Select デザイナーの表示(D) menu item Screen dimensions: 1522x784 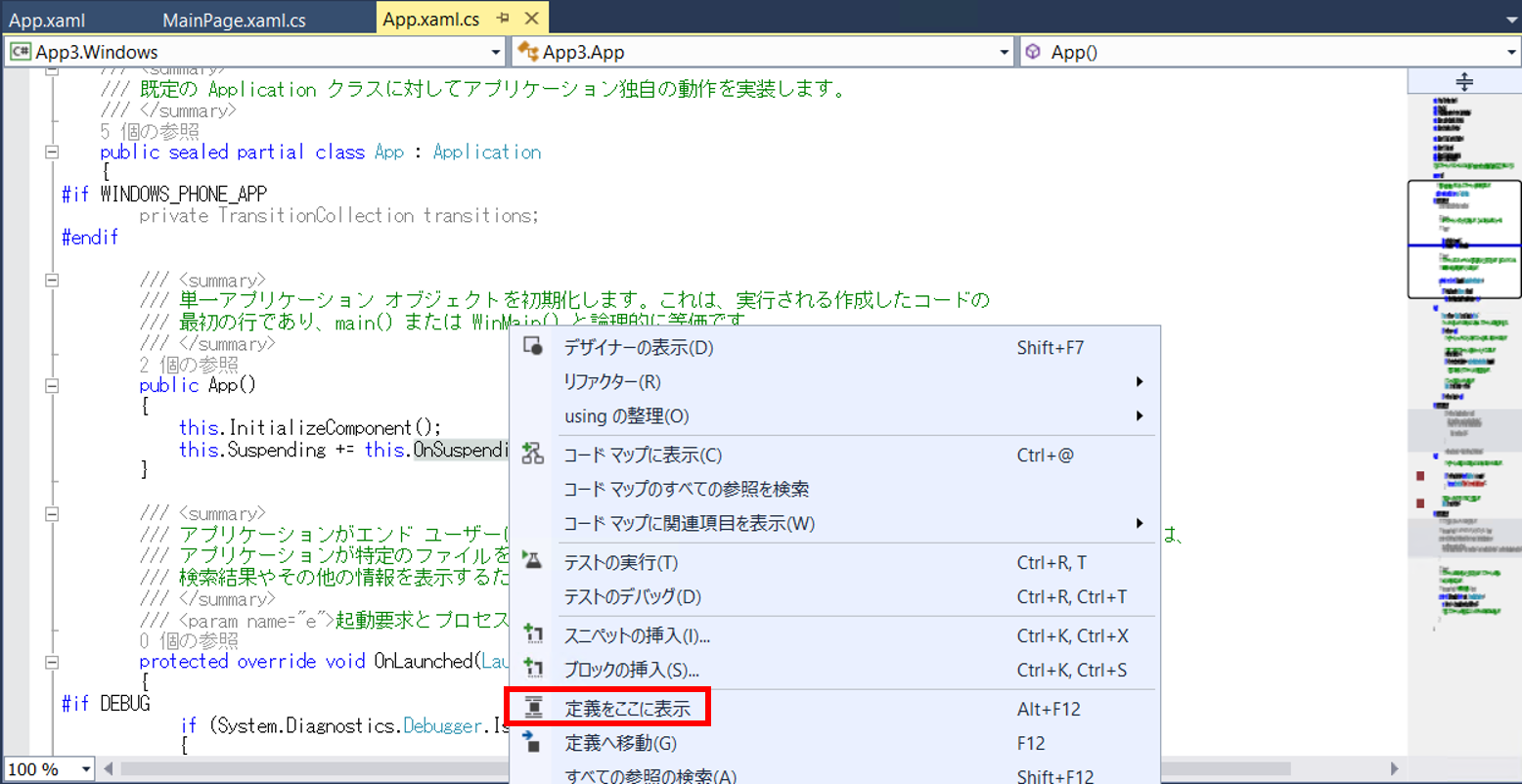834,348
